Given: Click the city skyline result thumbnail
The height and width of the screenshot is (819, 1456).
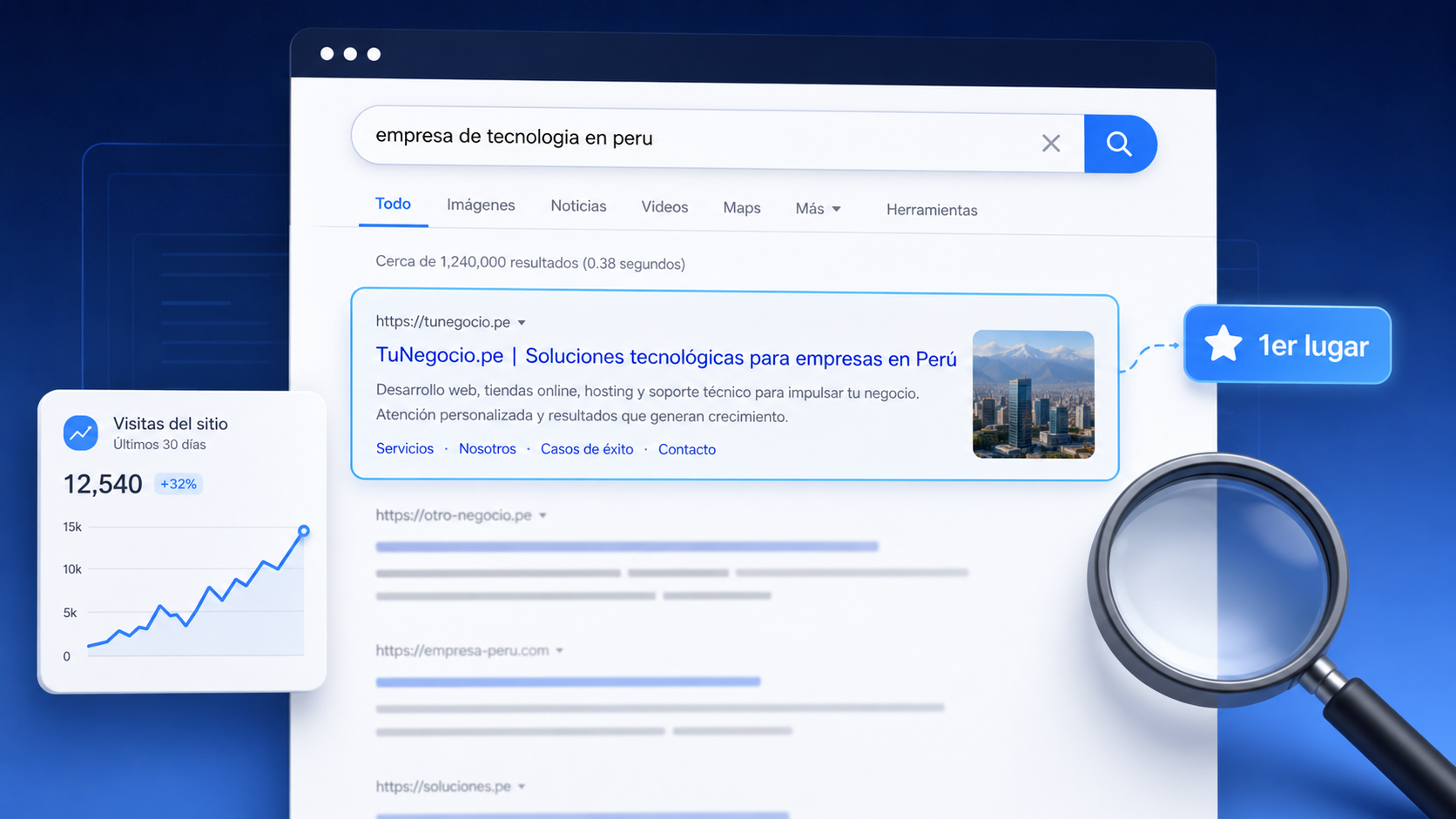Looking at the screenshot, I should pyautogui.click(x=1034, y=394).
